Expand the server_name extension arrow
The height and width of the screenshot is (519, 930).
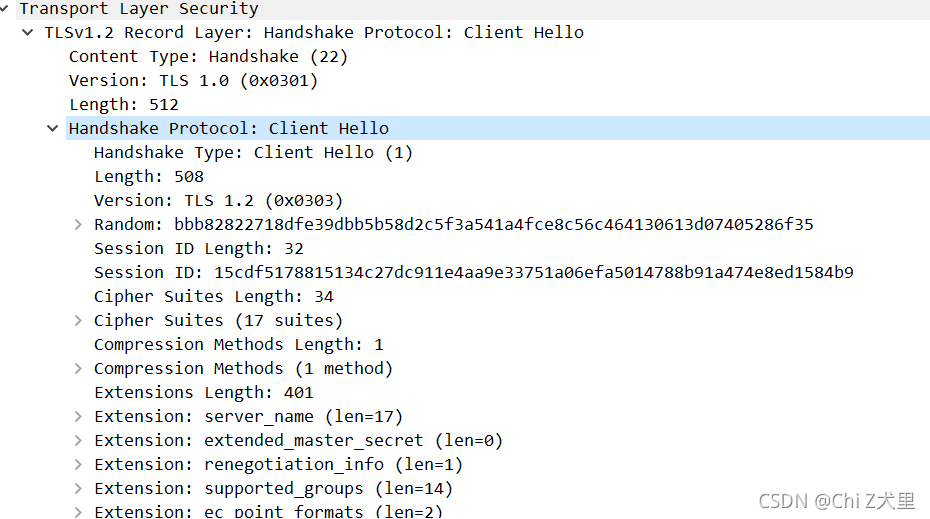tap(78, 416)
